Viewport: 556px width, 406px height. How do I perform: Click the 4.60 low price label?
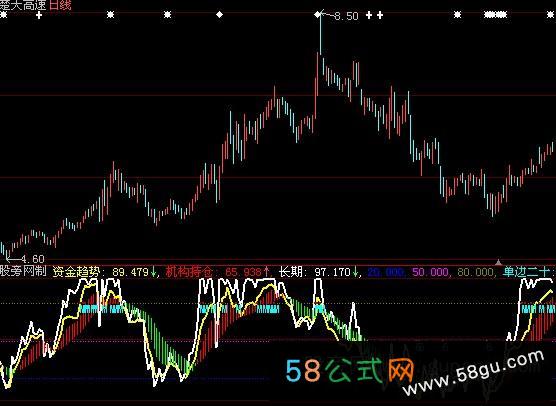33,259
